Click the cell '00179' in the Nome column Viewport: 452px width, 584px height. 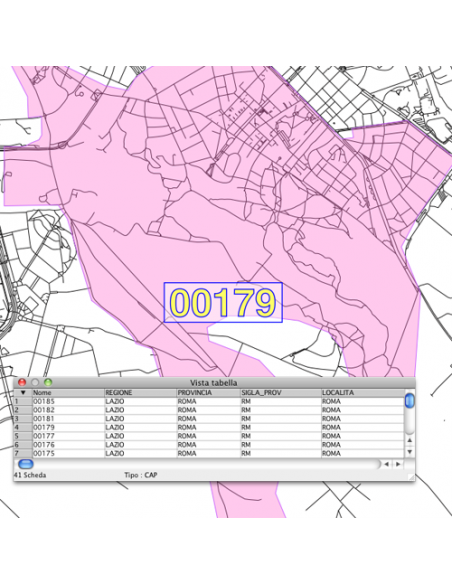pos(68,428)
